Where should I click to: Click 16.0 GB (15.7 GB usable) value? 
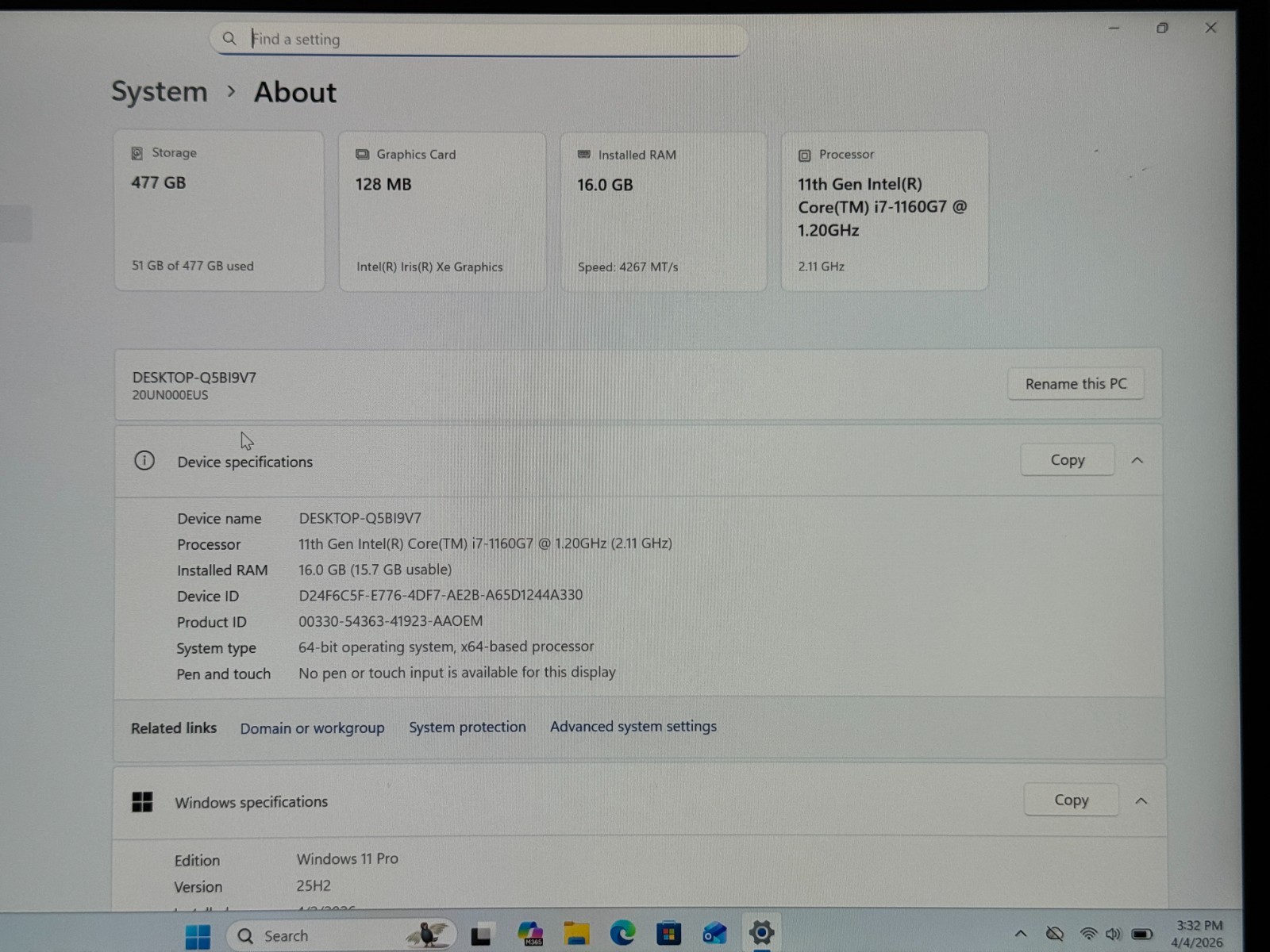pos(375,570)
